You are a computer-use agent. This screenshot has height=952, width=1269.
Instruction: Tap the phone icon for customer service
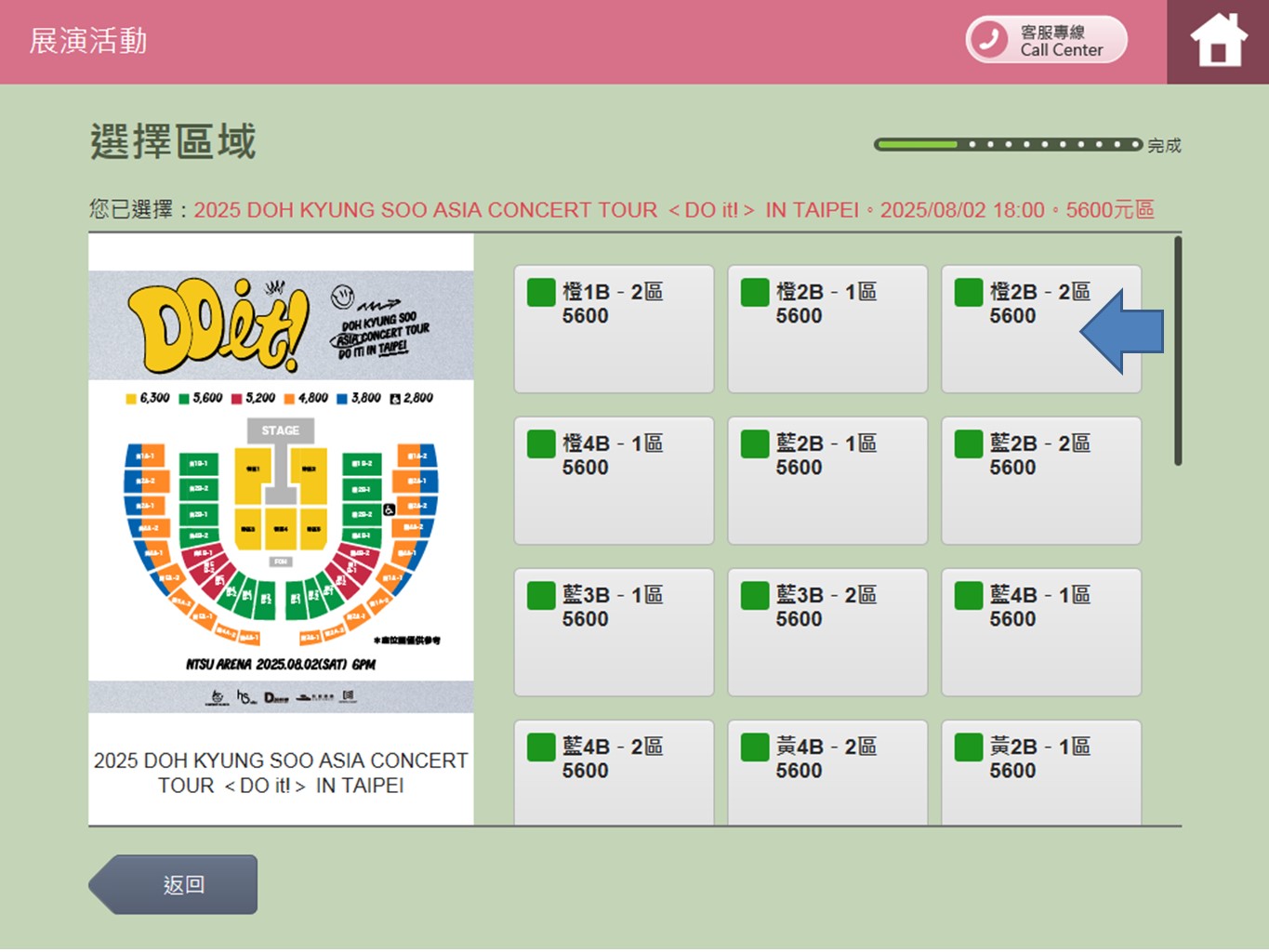[989, 40]
